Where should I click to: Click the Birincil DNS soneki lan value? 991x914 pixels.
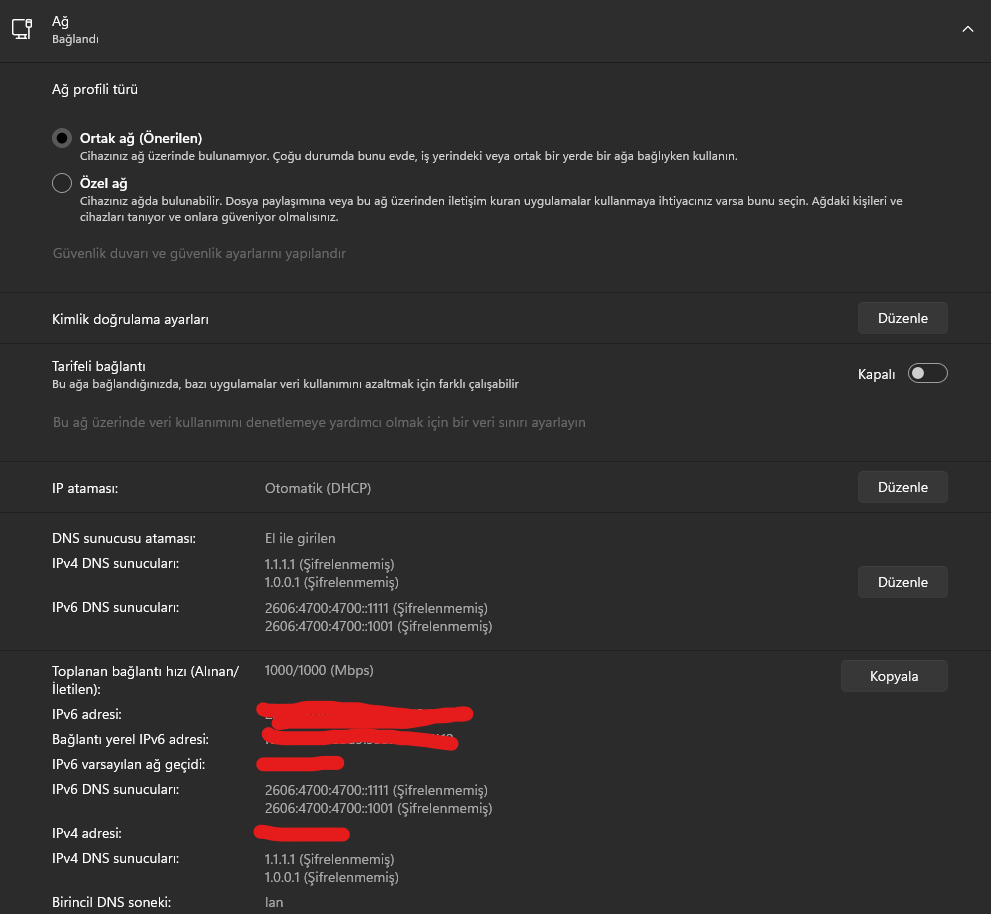coord(274,902)
